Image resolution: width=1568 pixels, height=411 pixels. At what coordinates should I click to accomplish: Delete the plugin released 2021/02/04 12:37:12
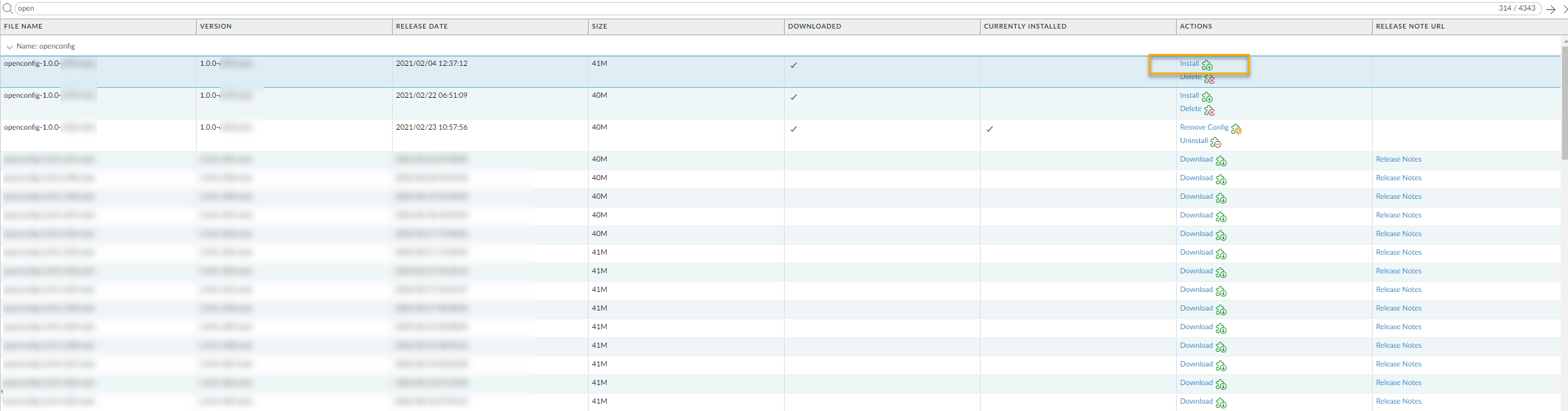(1191, 77)
